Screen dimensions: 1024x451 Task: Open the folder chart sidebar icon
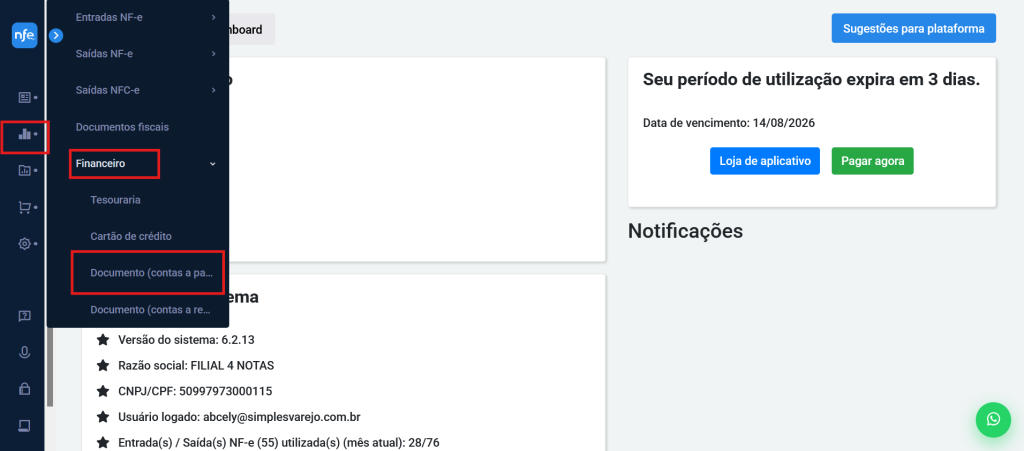point(24,170)
